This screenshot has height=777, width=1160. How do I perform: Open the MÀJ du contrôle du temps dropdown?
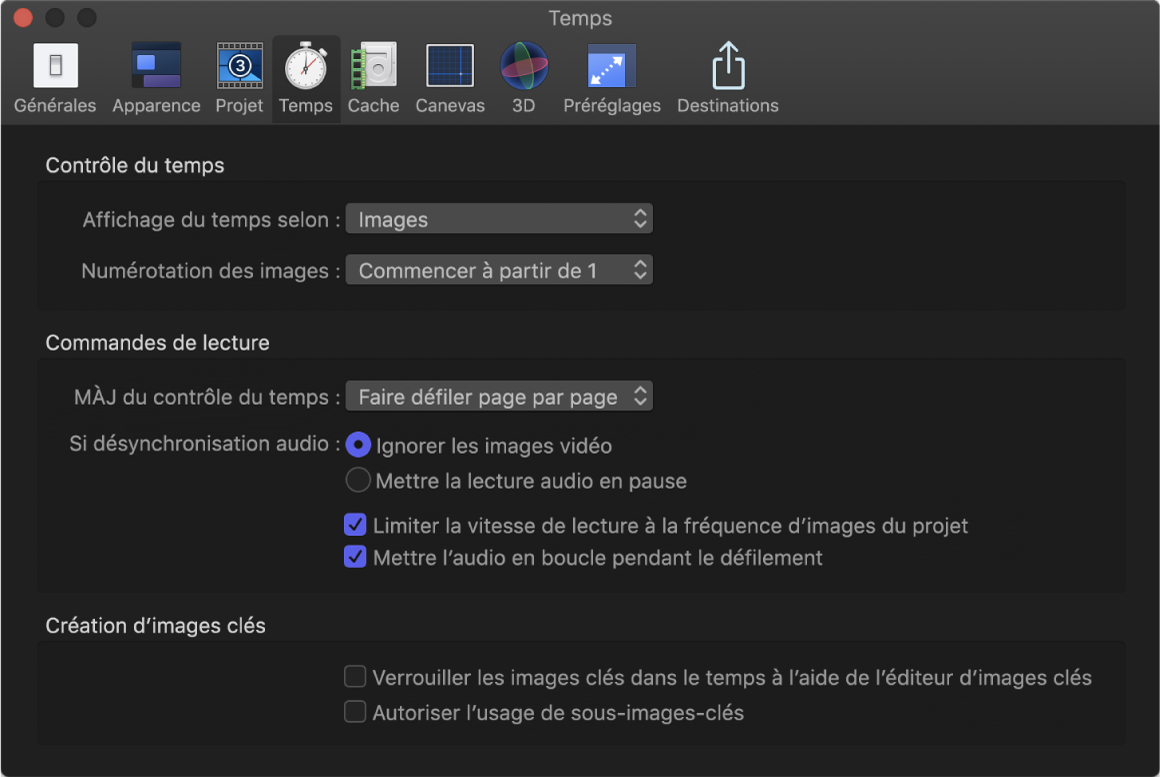[499, 396]
